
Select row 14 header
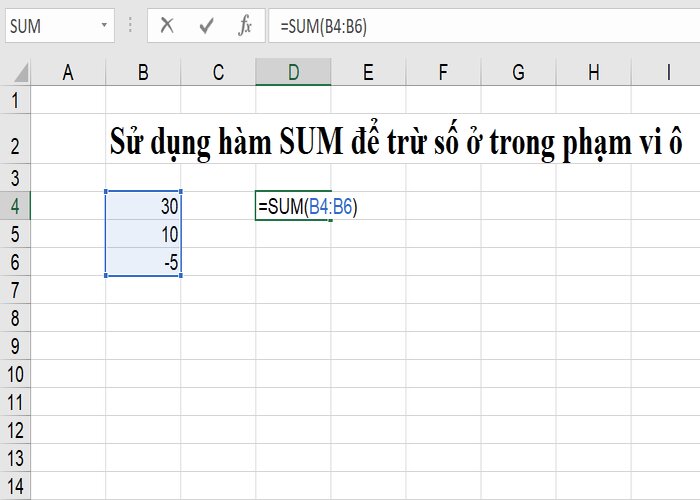15,486
